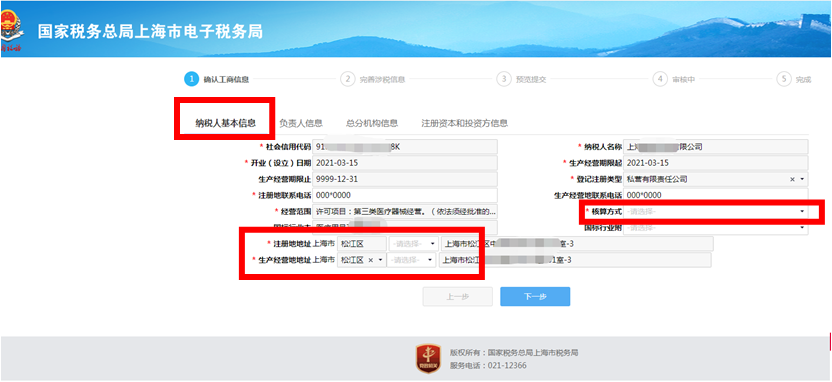Viewport: 832px width, 382px height.
Task: Click the 生产经营期限起 date field
Action: 716,163
